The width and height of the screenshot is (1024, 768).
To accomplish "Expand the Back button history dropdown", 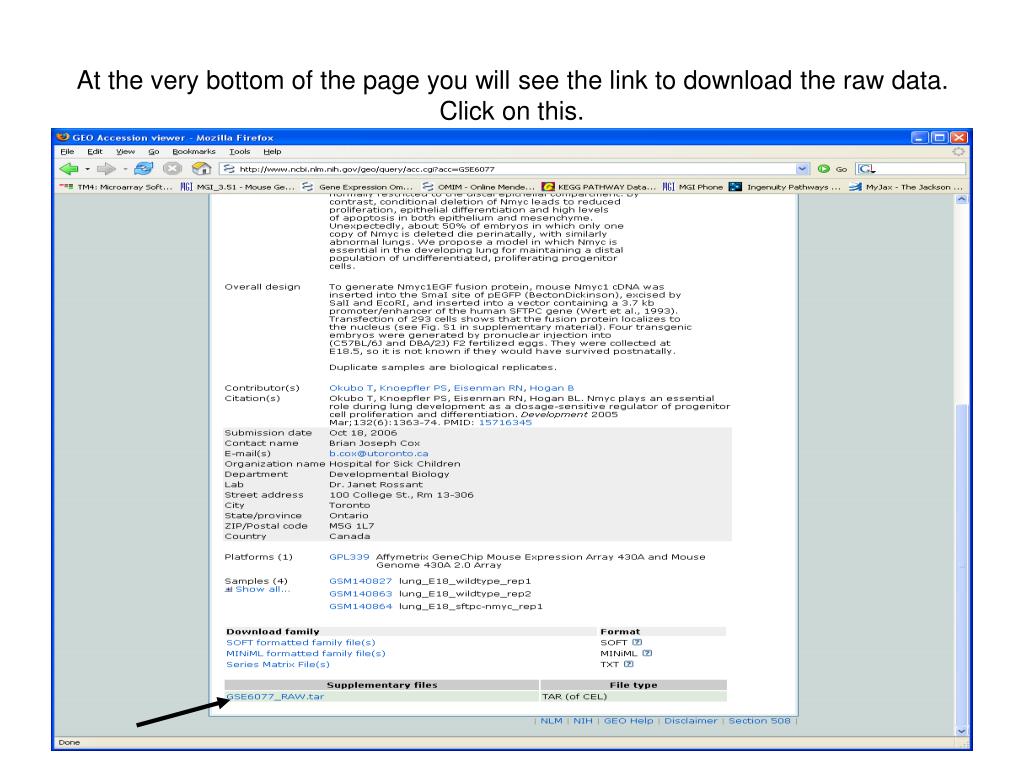I will pyautogui.click(x=88, y=169).
